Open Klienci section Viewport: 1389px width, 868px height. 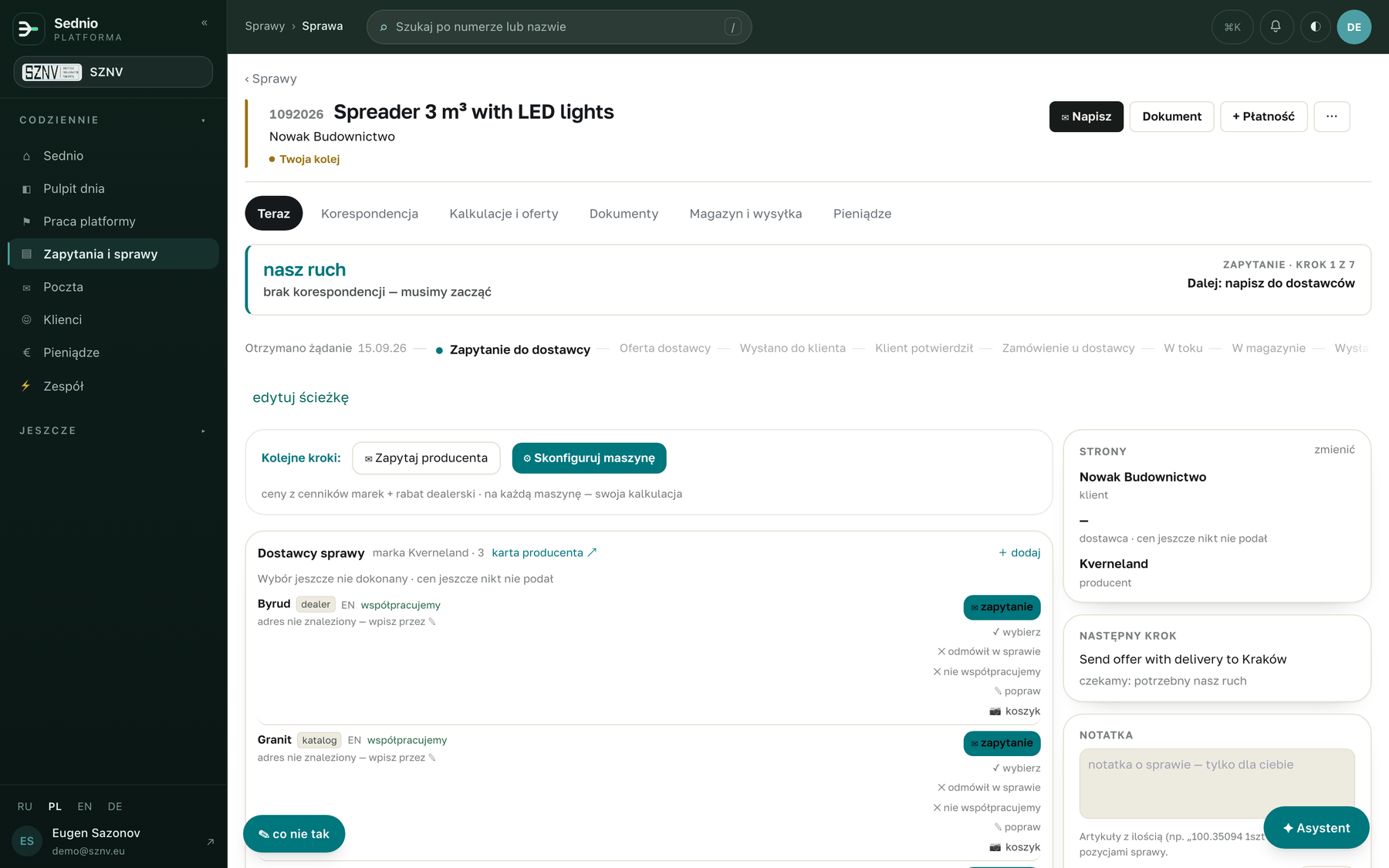(x=113, y=319)
